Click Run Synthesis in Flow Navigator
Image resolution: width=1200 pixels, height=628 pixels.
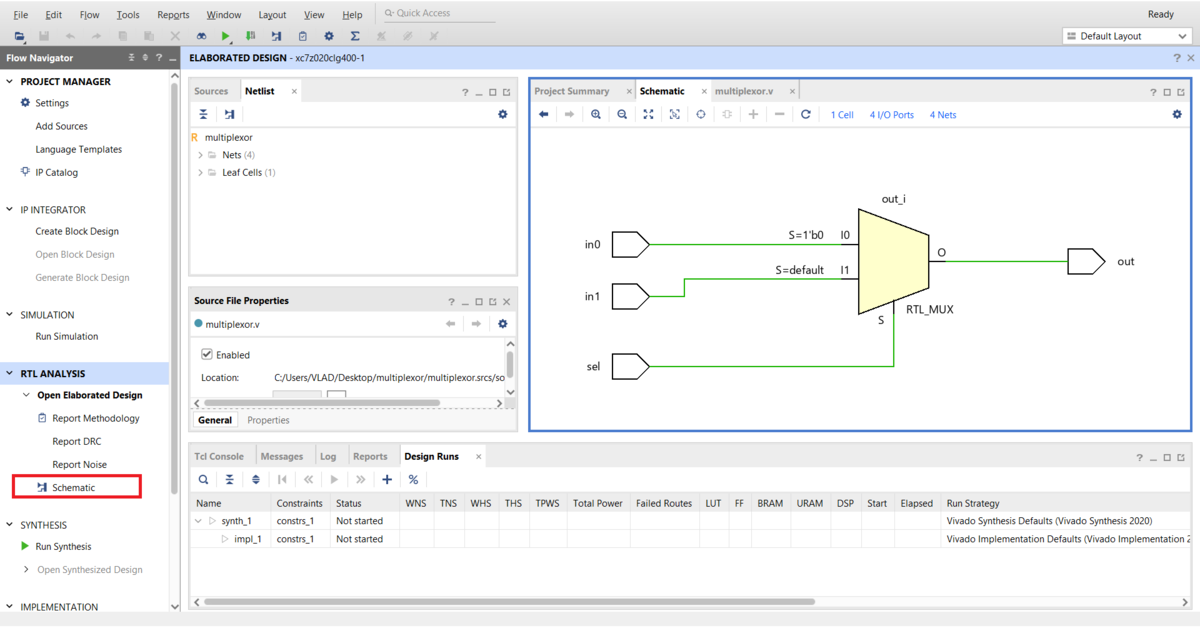click(63, 547)
